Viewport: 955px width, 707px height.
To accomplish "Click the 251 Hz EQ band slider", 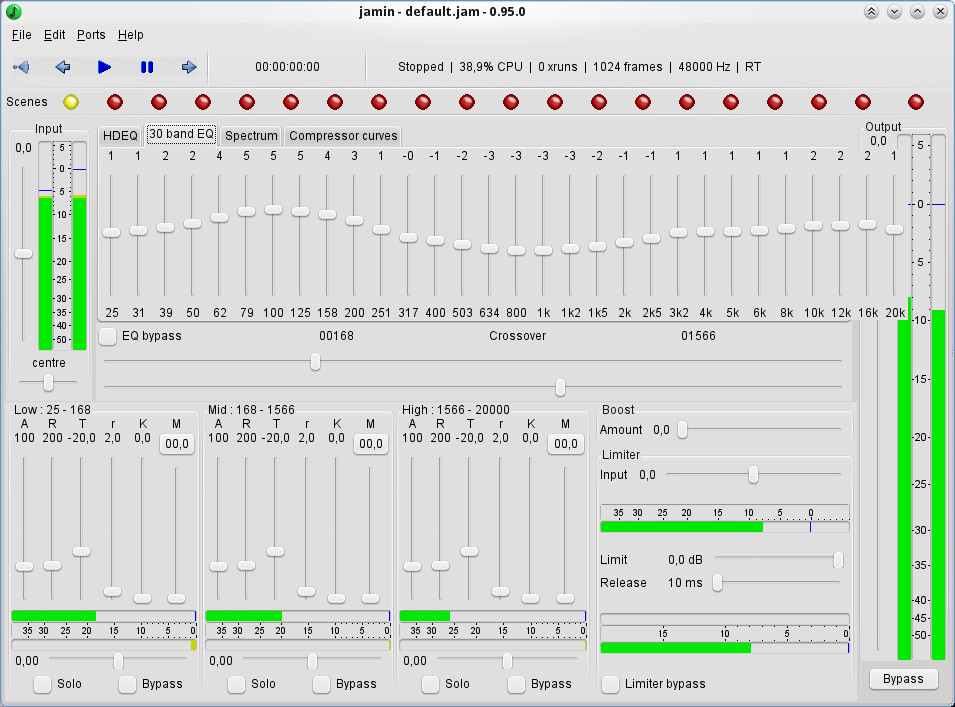I will (381, 230).
